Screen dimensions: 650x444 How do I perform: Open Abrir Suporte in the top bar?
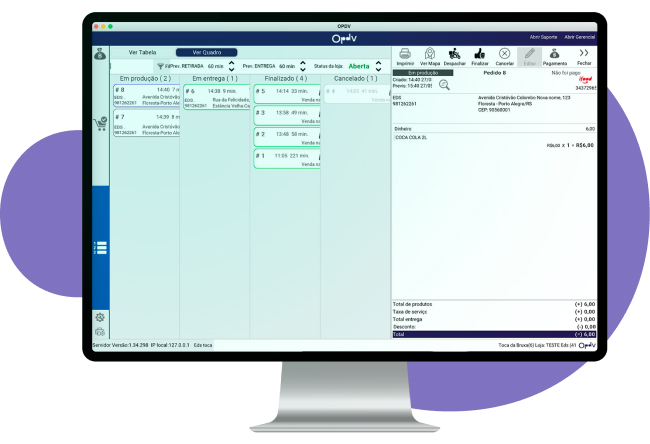[x=543, y=37]
